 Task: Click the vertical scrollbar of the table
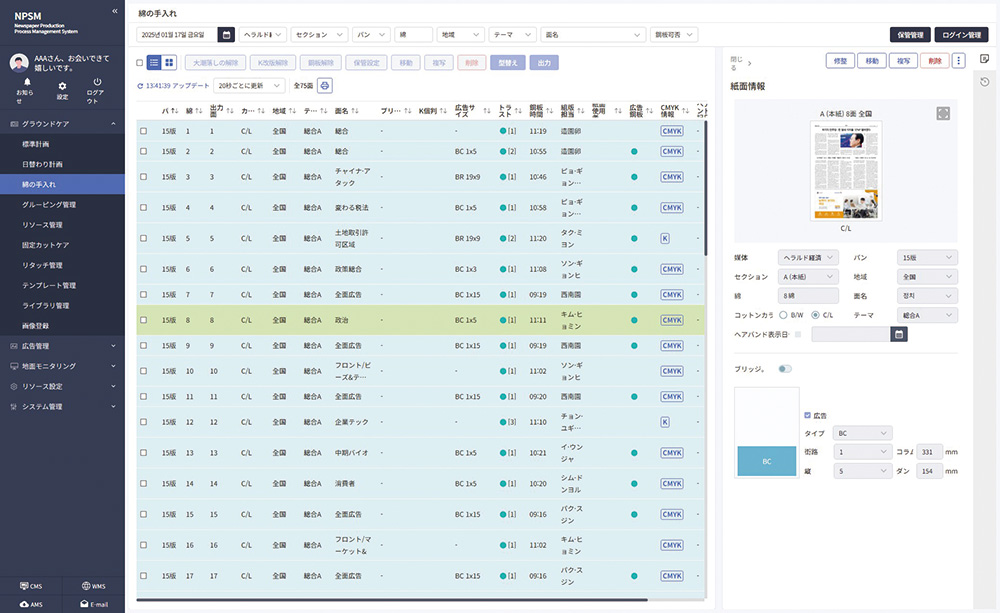(x=706, y=188)
